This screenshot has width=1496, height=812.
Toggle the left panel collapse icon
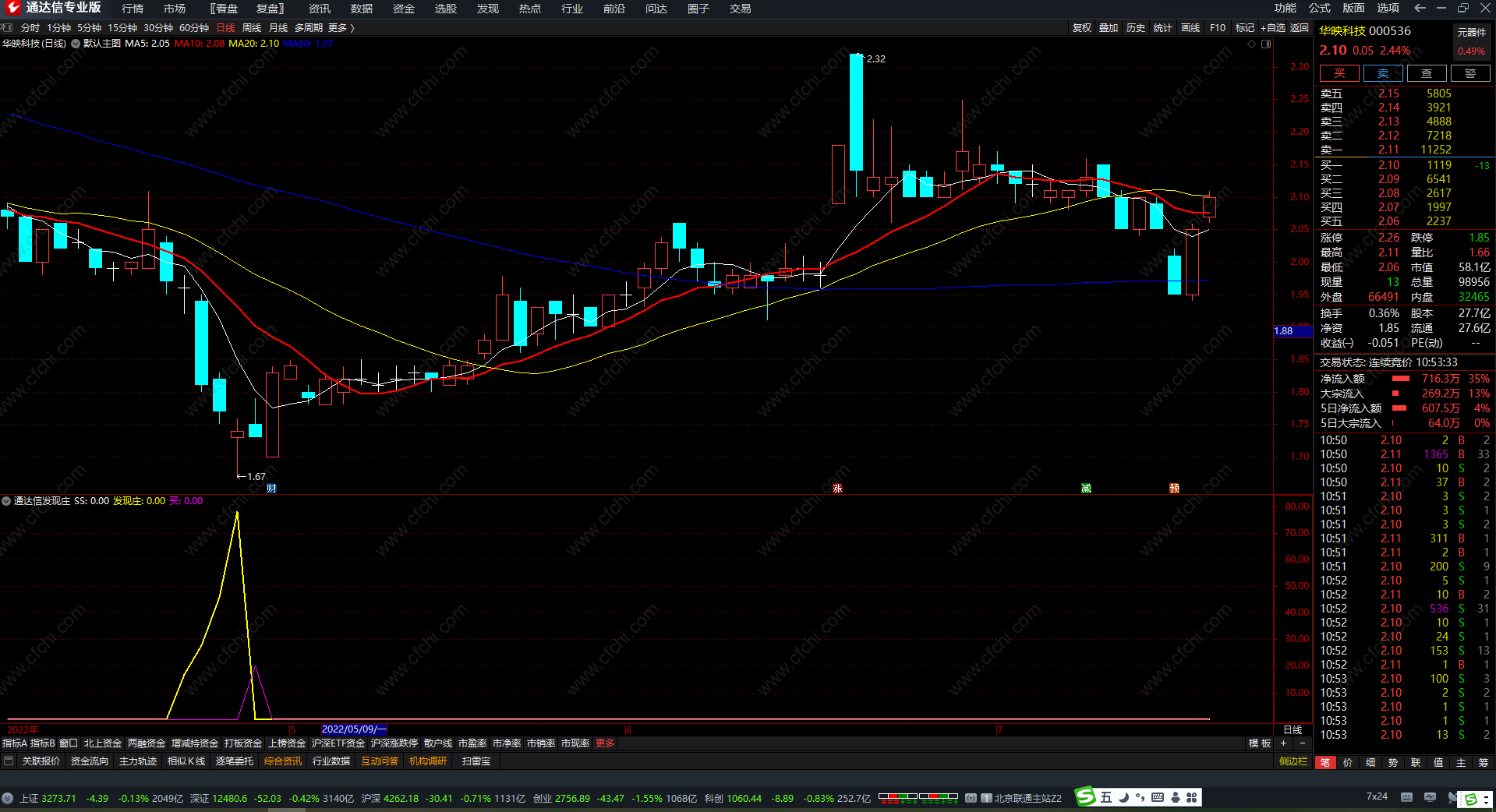(6, 27)
